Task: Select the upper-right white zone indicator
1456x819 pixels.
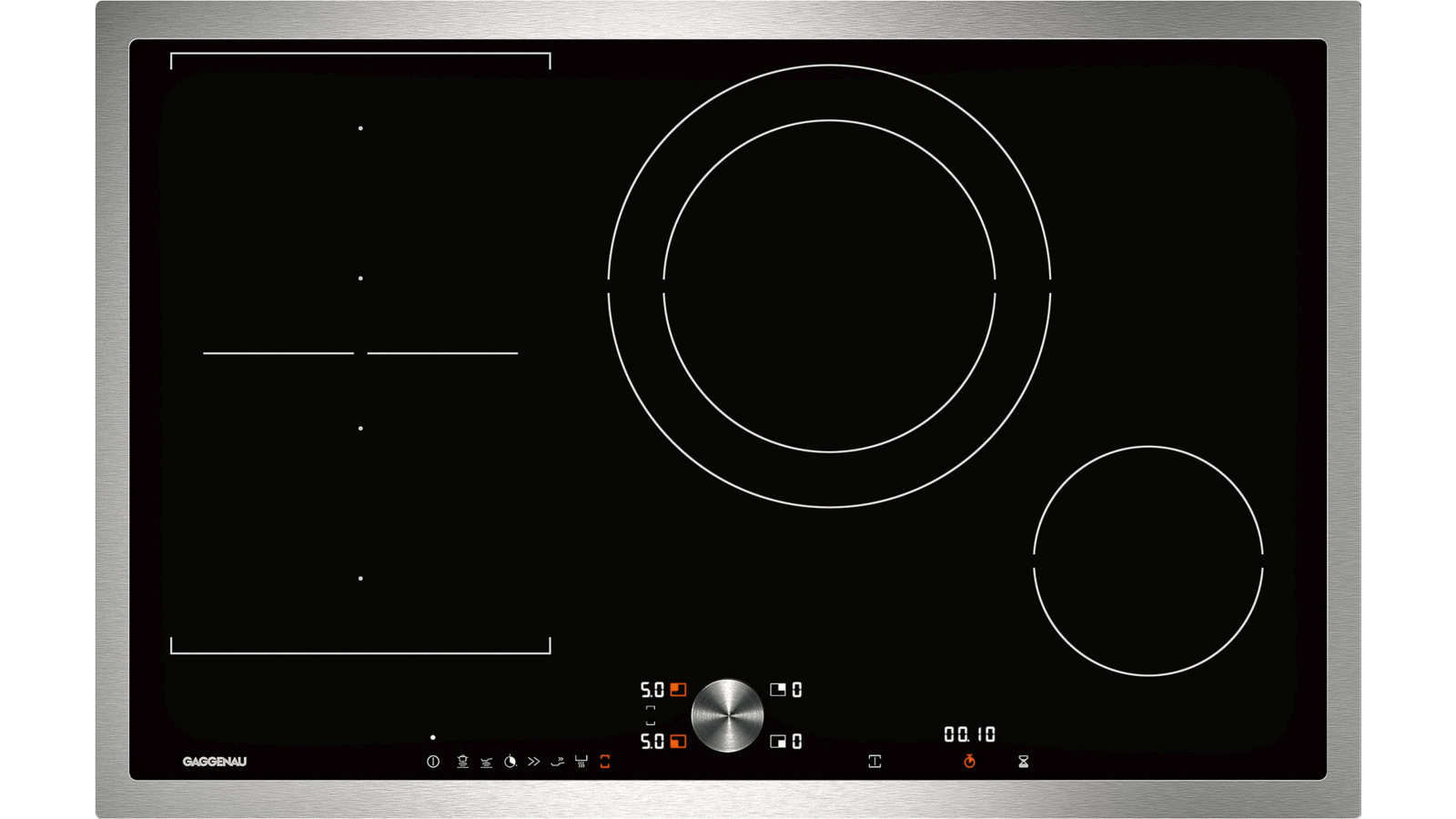Action: (x=778, y=690)
